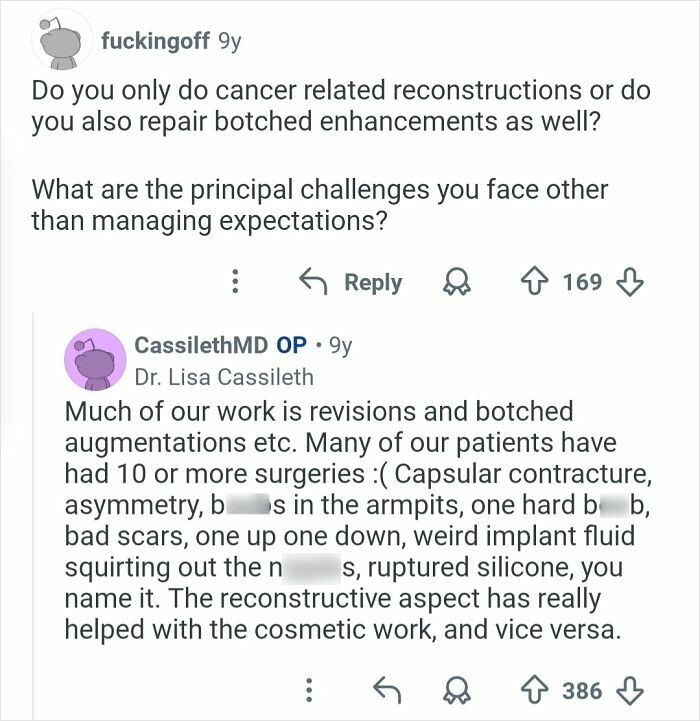Click the OP badge next to CassilethMD

coord(291,345)
